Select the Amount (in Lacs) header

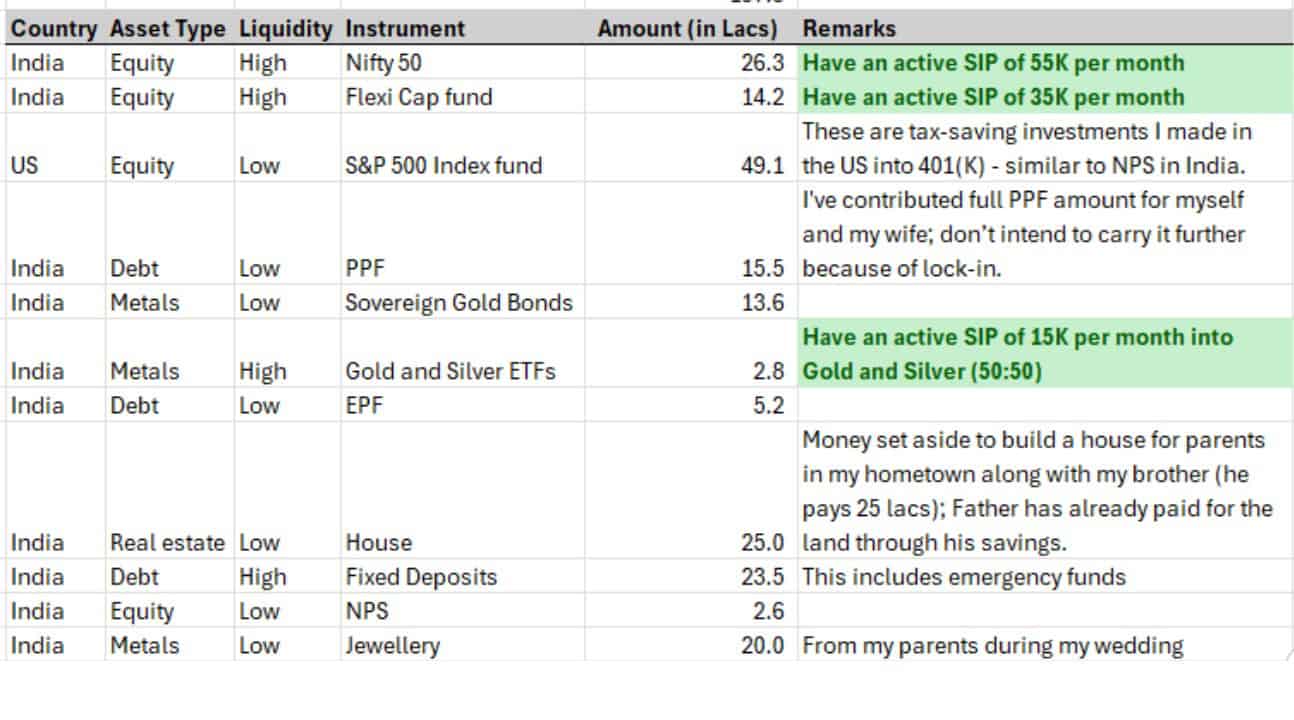tap(687, 29)
